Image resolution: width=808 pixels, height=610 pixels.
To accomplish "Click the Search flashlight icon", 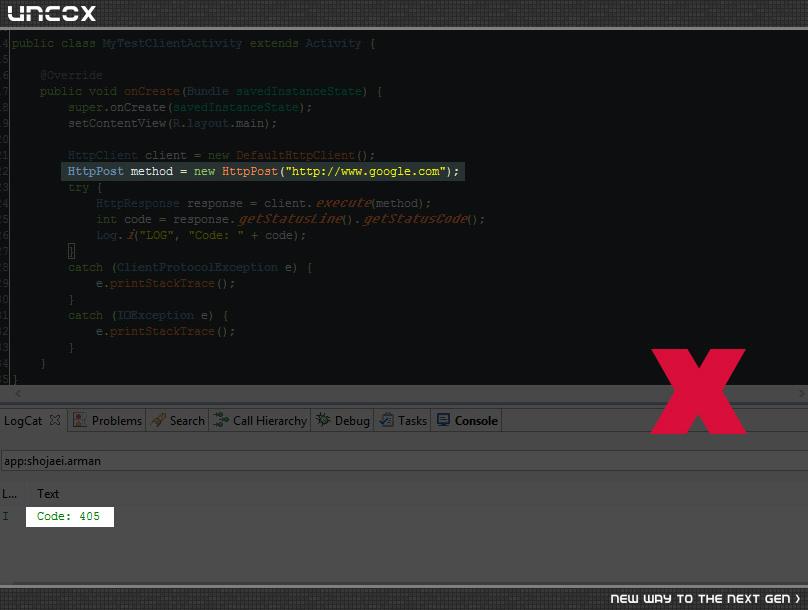I will tap(158, 420).
